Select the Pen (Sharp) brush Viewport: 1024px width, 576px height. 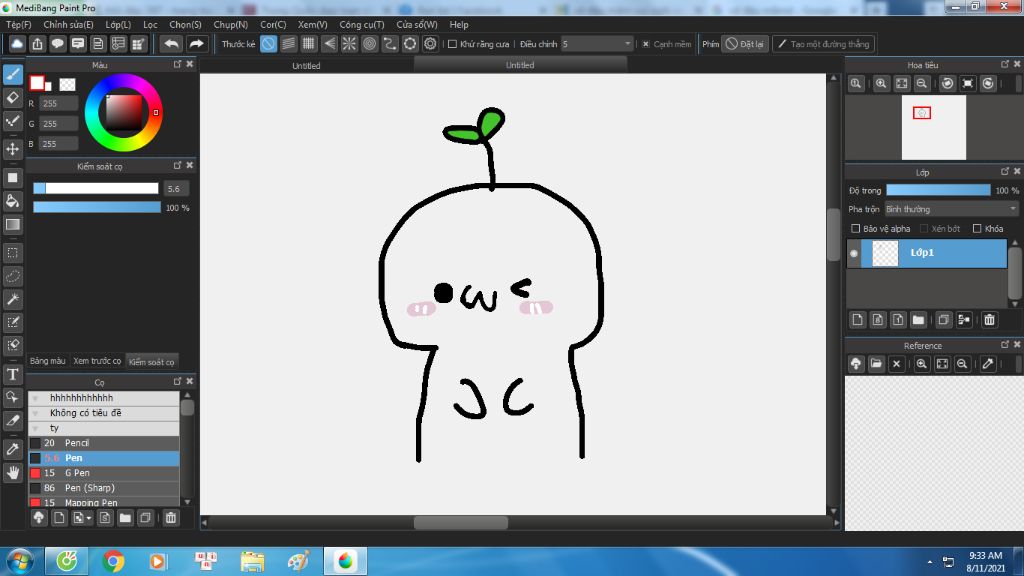pos(104,488)
